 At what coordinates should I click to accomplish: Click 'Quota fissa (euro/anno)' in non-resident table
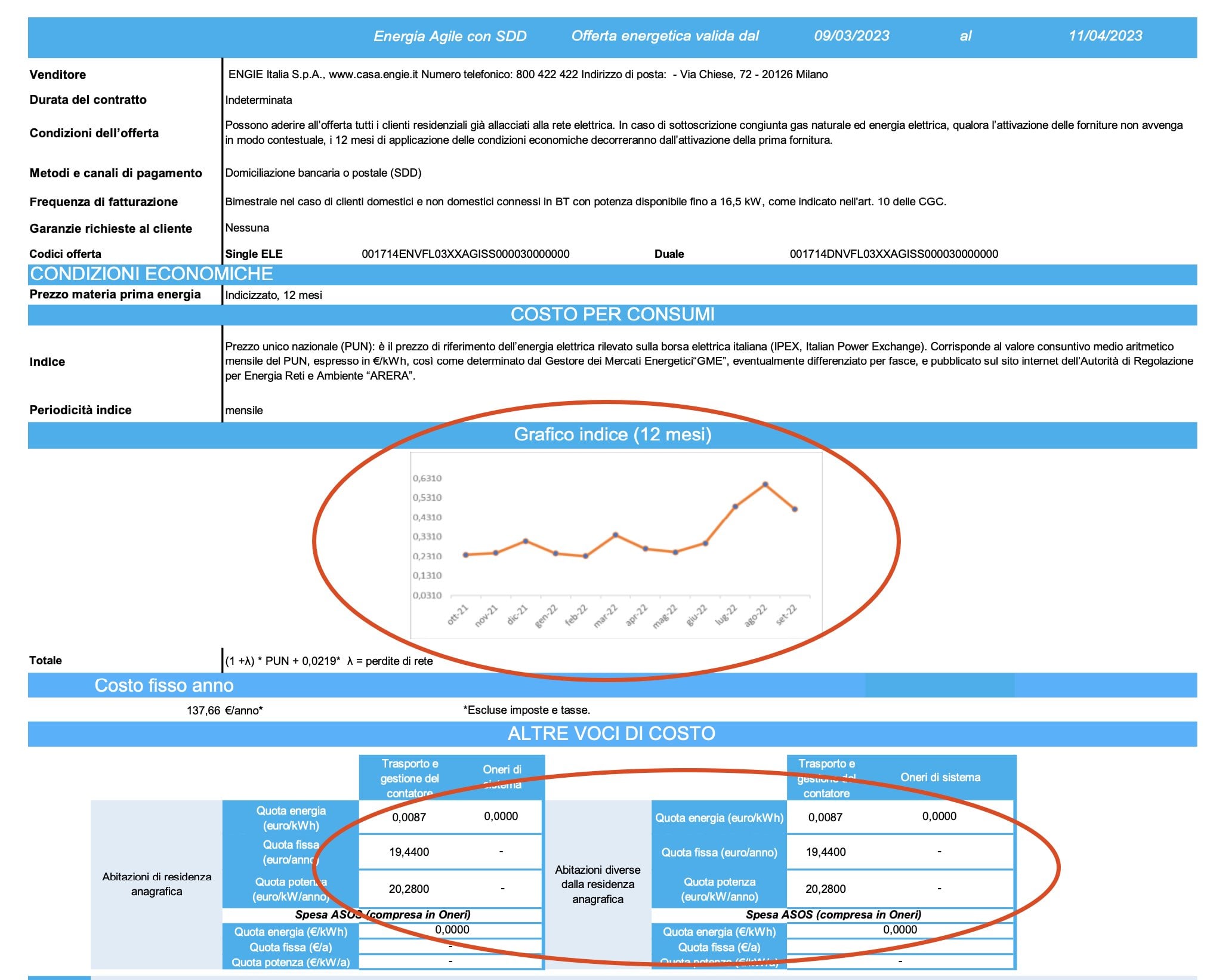[720, 853]
